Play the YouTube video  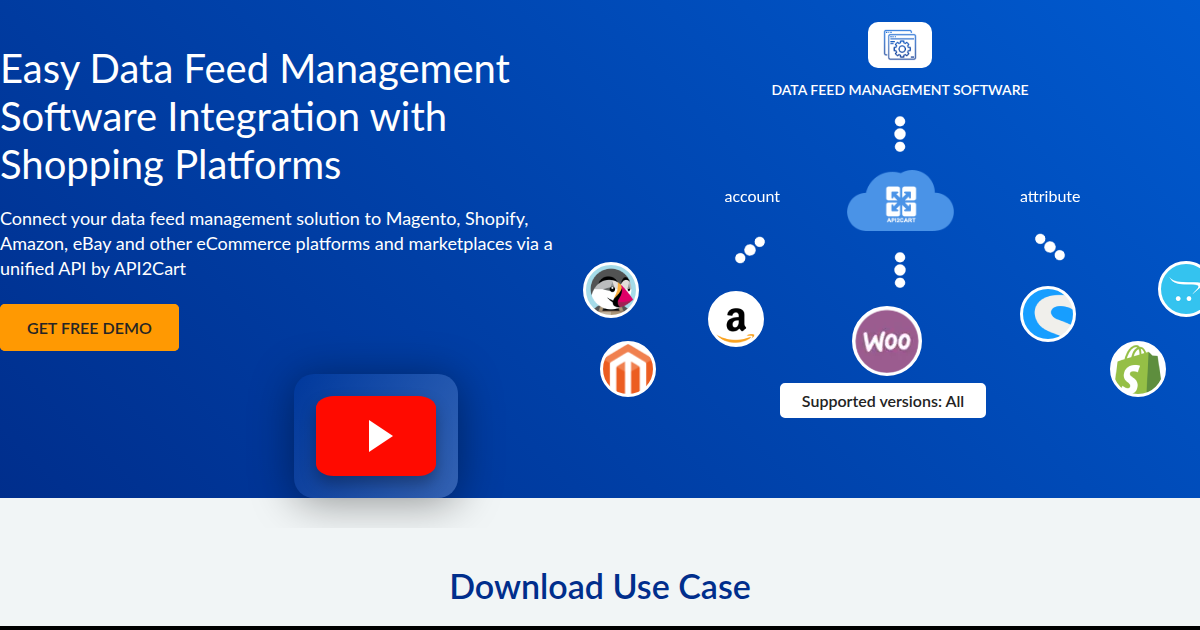376,436
